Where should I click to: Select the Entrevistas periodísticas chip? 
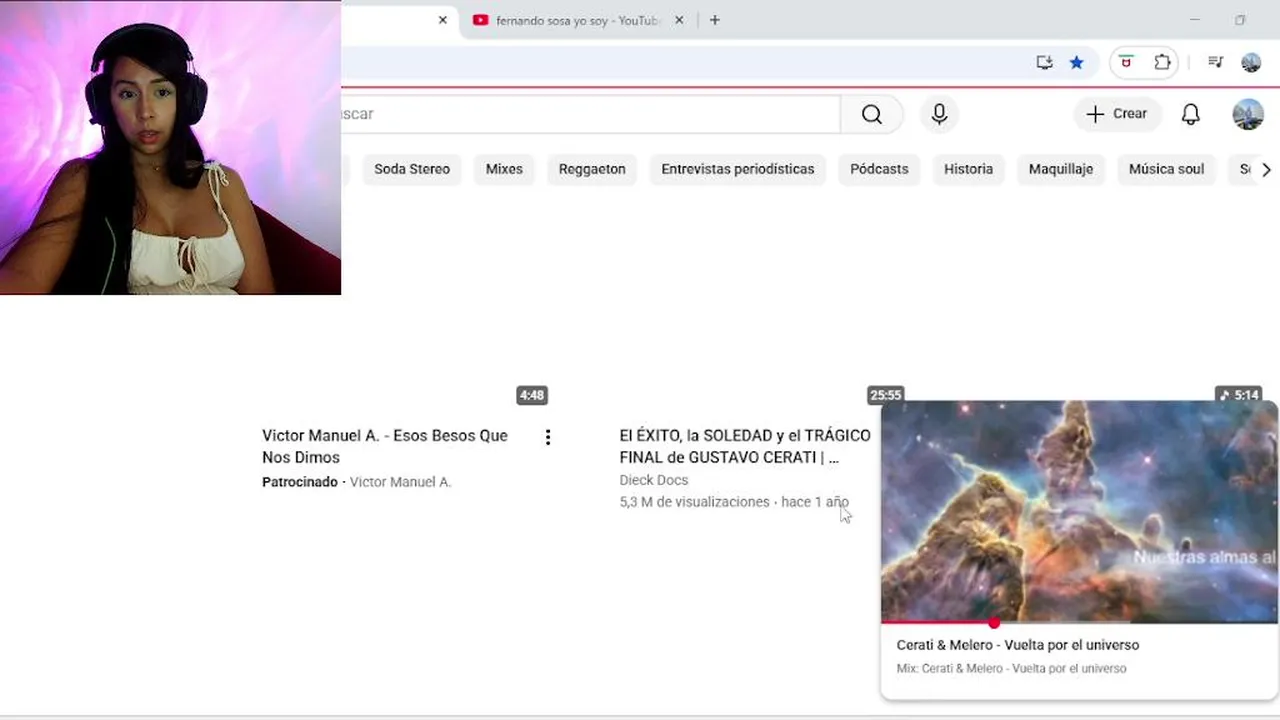[x=738, y=169]
